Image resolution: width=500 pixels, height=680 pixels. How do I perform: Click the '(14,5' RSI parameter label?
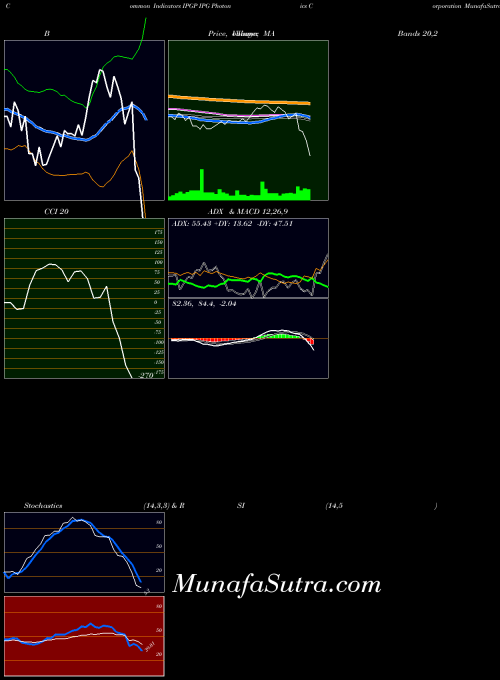pyautogui.click(x=334, y=506)
